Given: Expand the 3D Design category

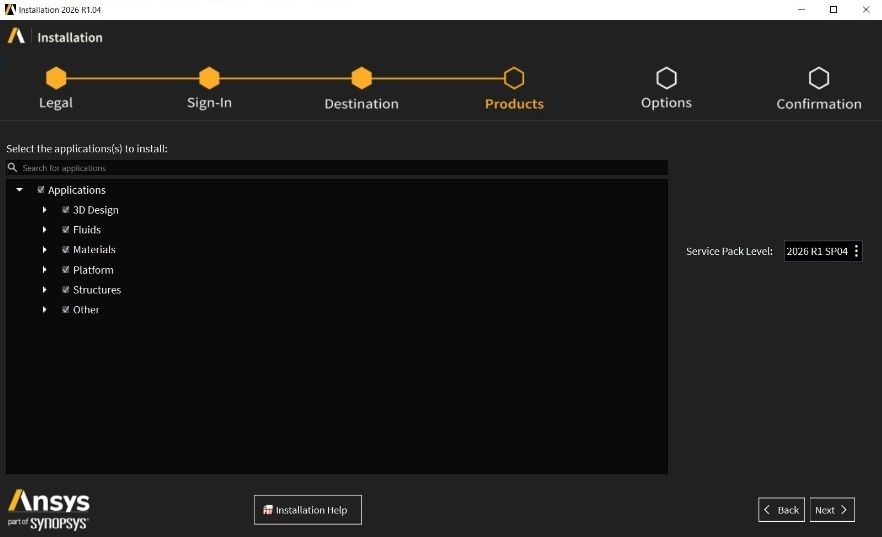Looking at the screenshot, I should click(x=44, y=210).
